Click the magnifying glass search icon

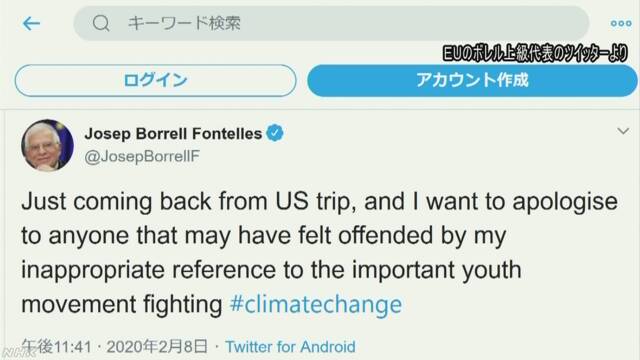[101, 23]
